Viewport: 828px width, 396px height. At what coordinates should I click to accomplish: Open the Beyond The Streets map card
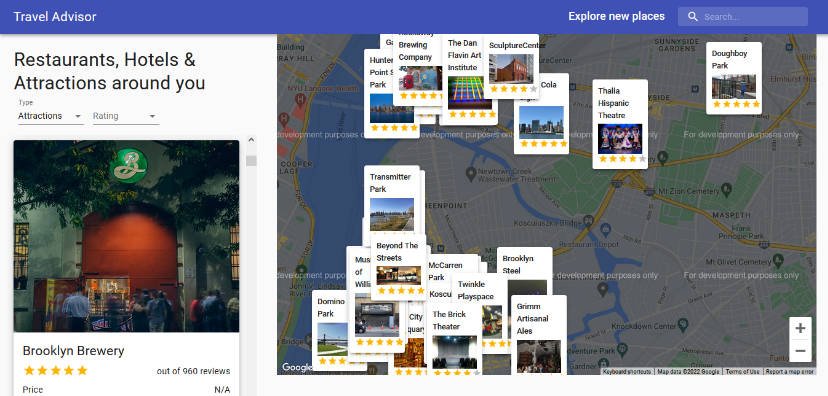click(x=398, y=267)
